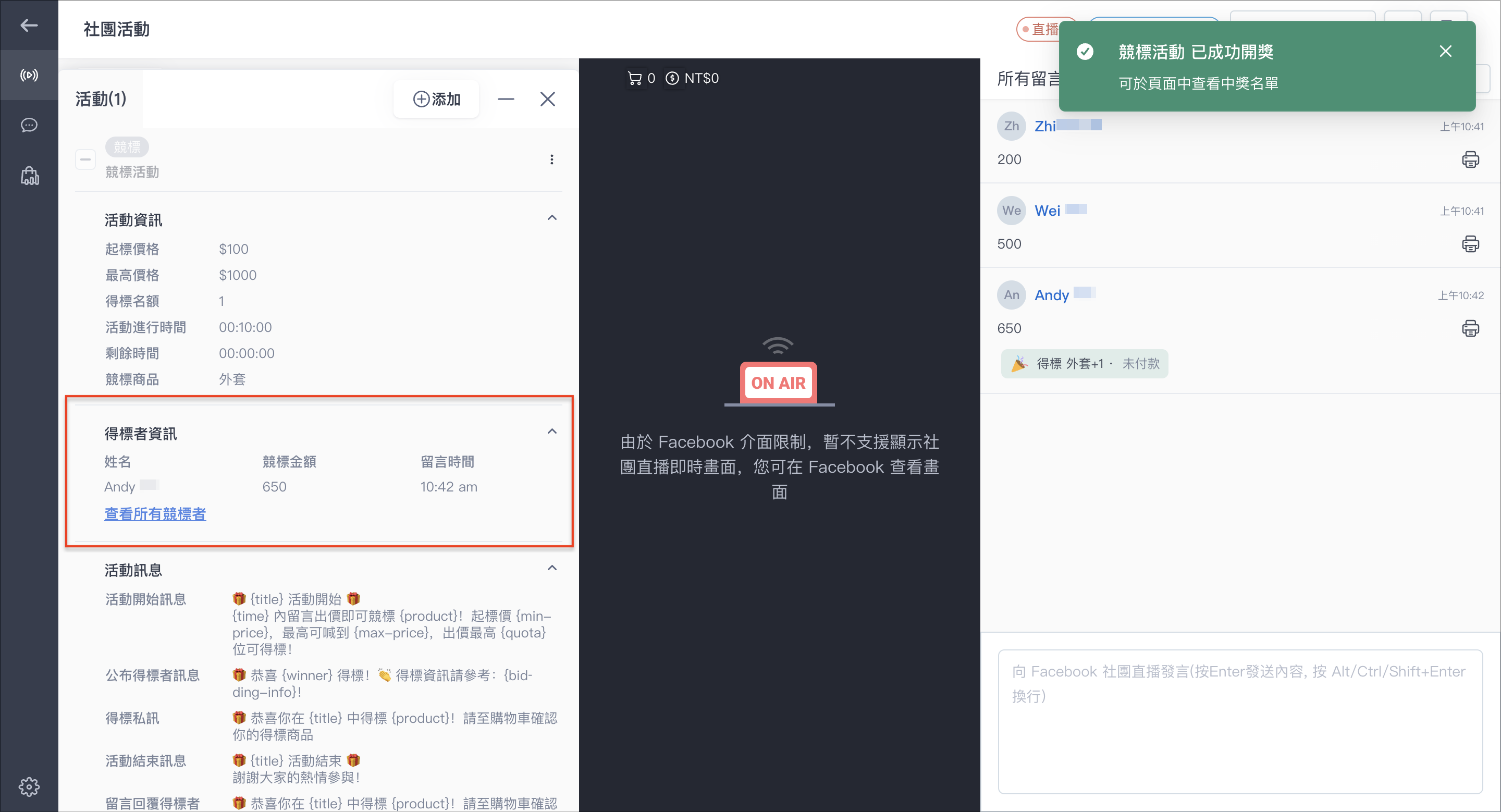
Task: Click We avatar in comments
Action: [x=1012, y=210]
